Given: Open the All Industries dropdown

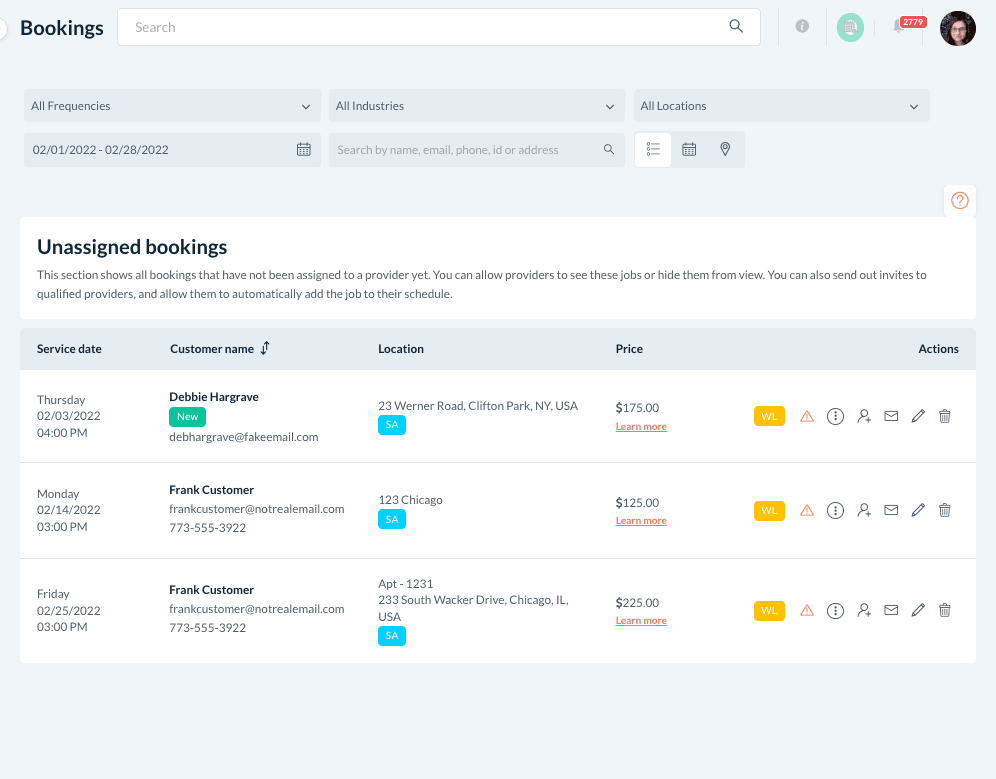Looking at the screenshot, I should tap(476, 106).
